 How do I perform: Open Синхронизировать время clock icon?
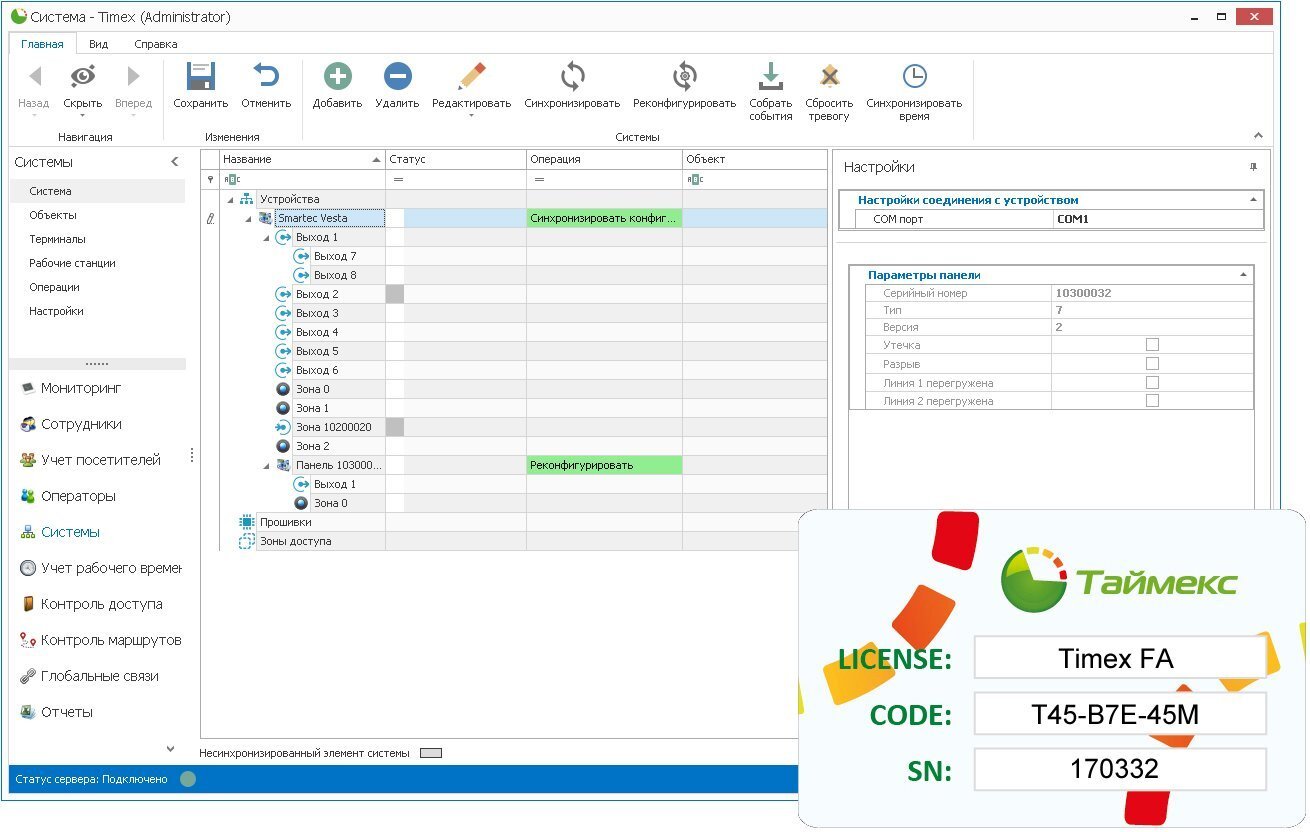point(916,75)
